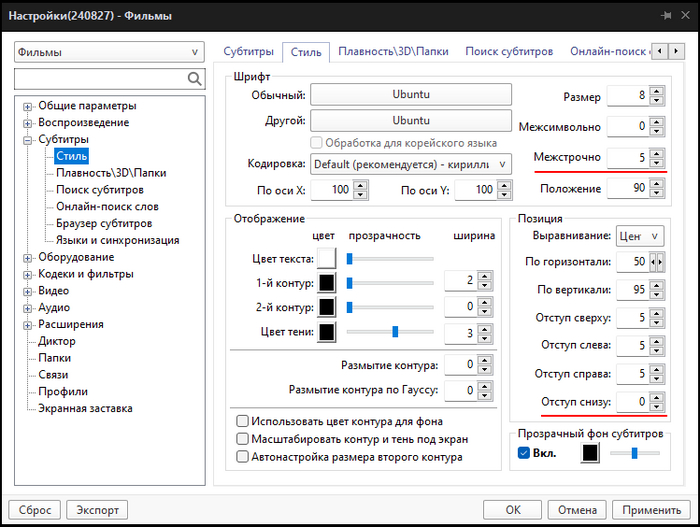Pick 1st outline color swatch
The height and width of the screenshot is (527, 700).
pyautogui.click(x=326, y=283)
